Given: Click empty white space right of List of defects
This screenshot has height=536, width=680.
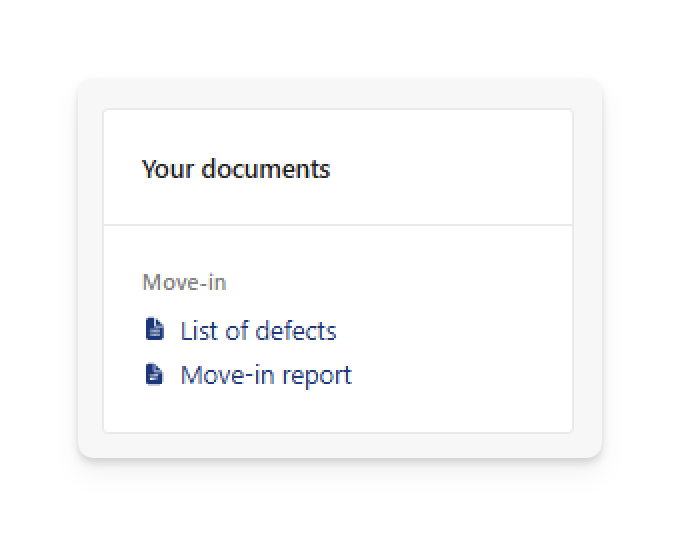Looking at the screenshot, I should (451, 331).
